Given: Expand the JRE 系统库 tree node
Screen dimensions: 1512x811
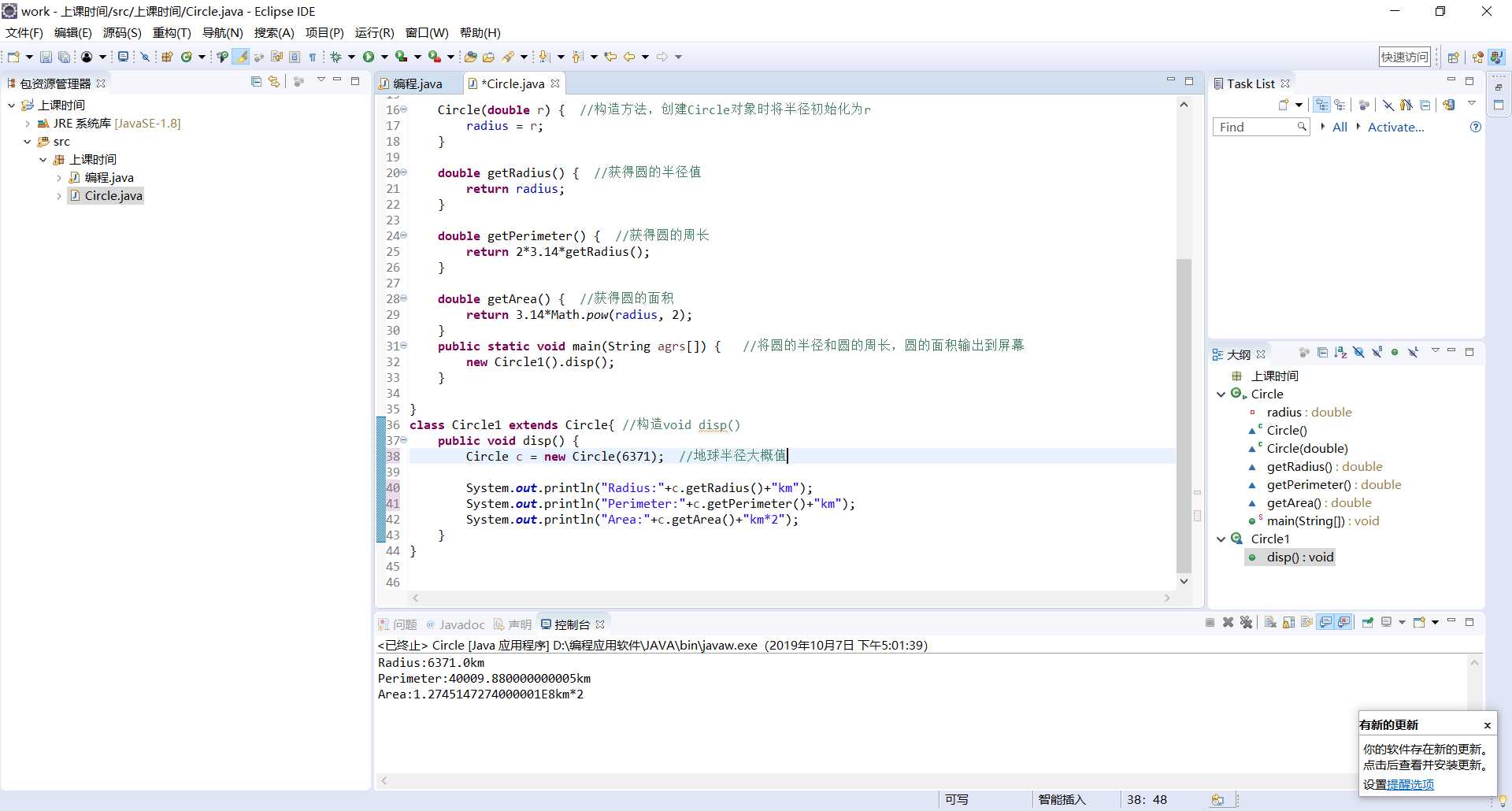Looking at the screenshot, I should tap(28, 124).
